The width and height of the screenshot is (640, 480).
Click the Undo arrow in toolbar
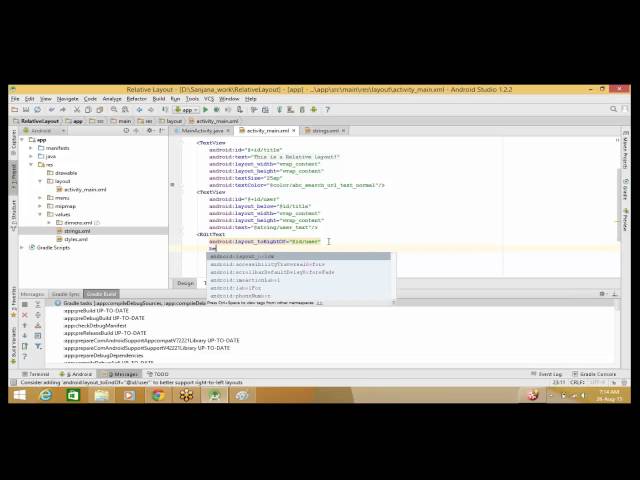click(51, 109)
